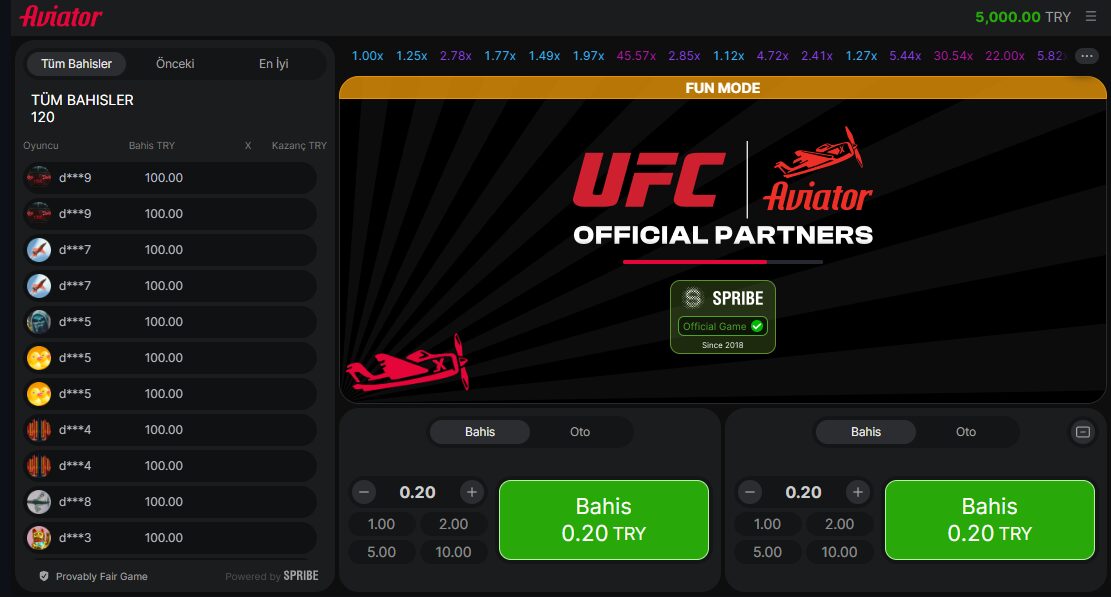Choose the 10.00 quick amount in right bet panel
This screenshot has height=597, width=1111.
(840, 552)
